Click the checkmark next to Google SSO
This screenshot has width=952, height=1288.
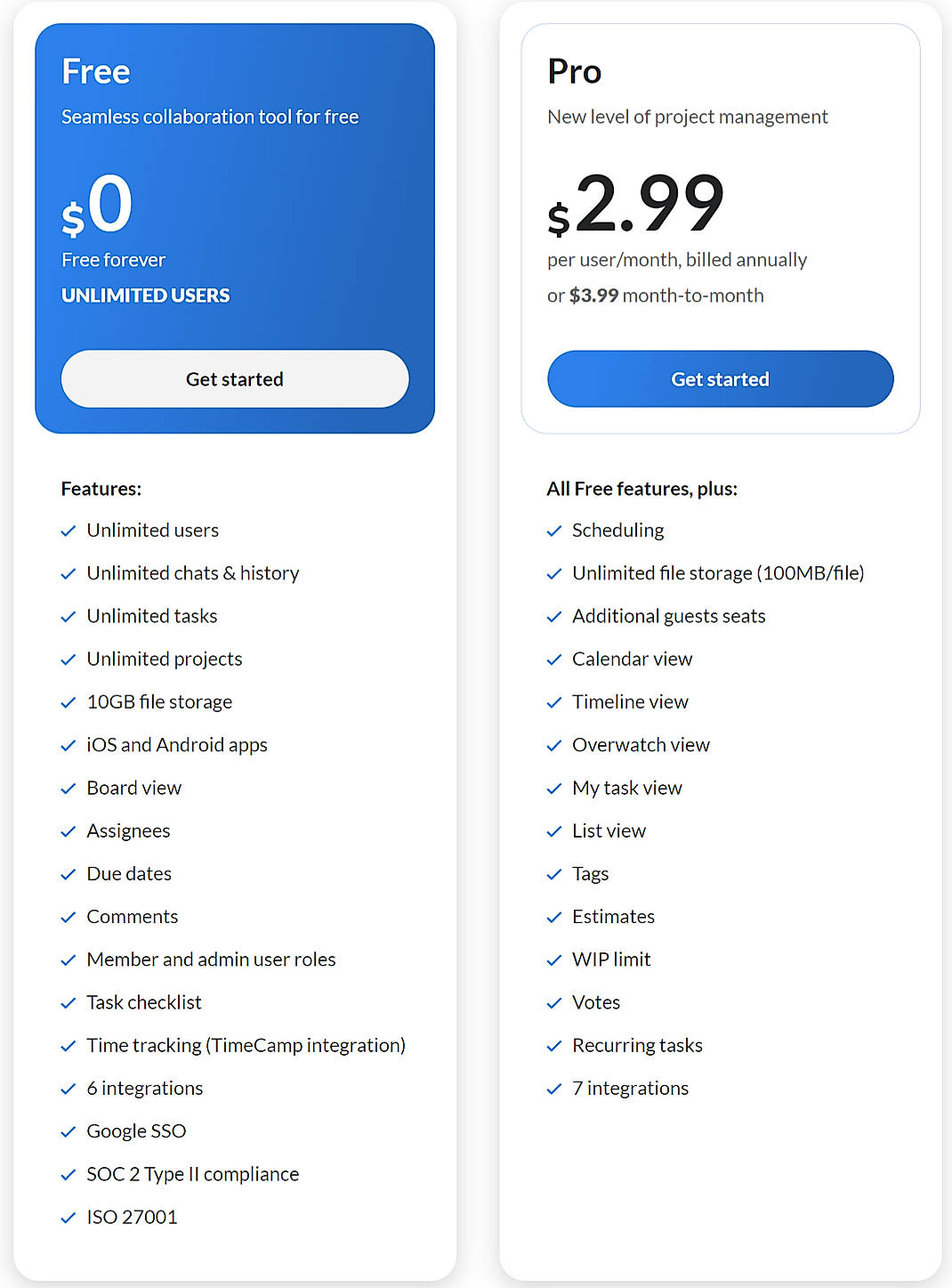click(x=69, y=1131)
